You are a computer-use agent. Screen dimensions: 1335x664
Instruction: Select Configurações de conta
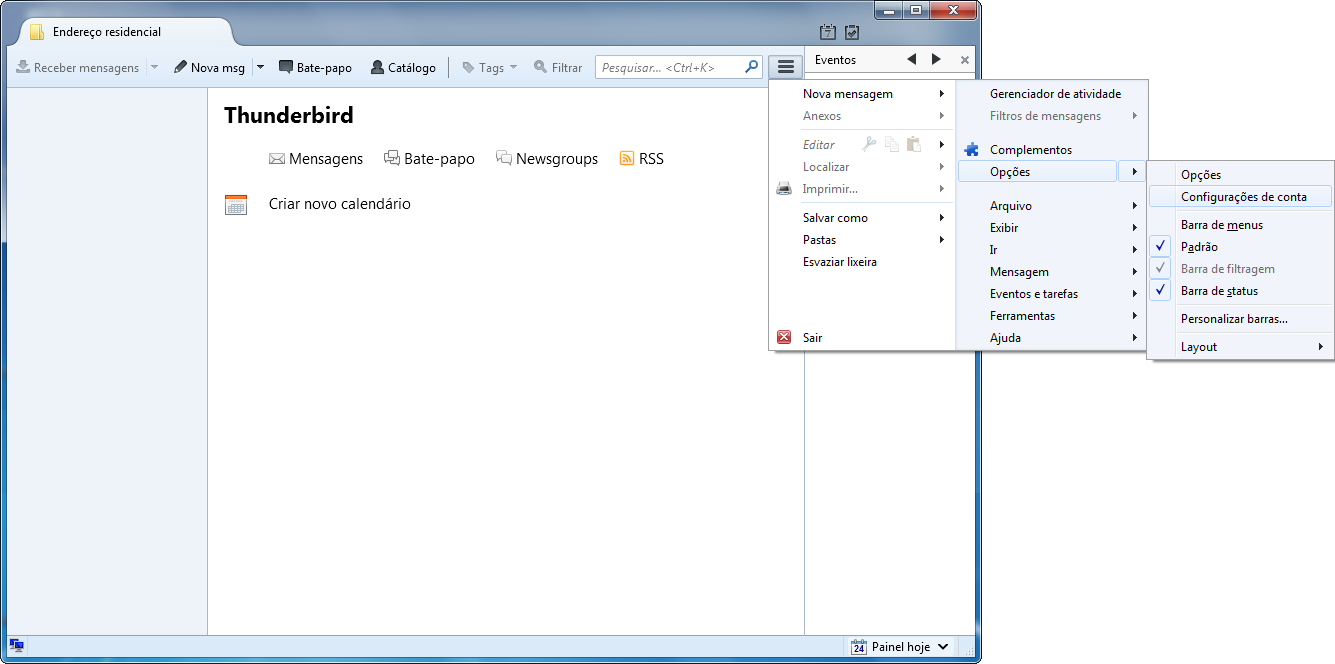tap(1241, 197)
